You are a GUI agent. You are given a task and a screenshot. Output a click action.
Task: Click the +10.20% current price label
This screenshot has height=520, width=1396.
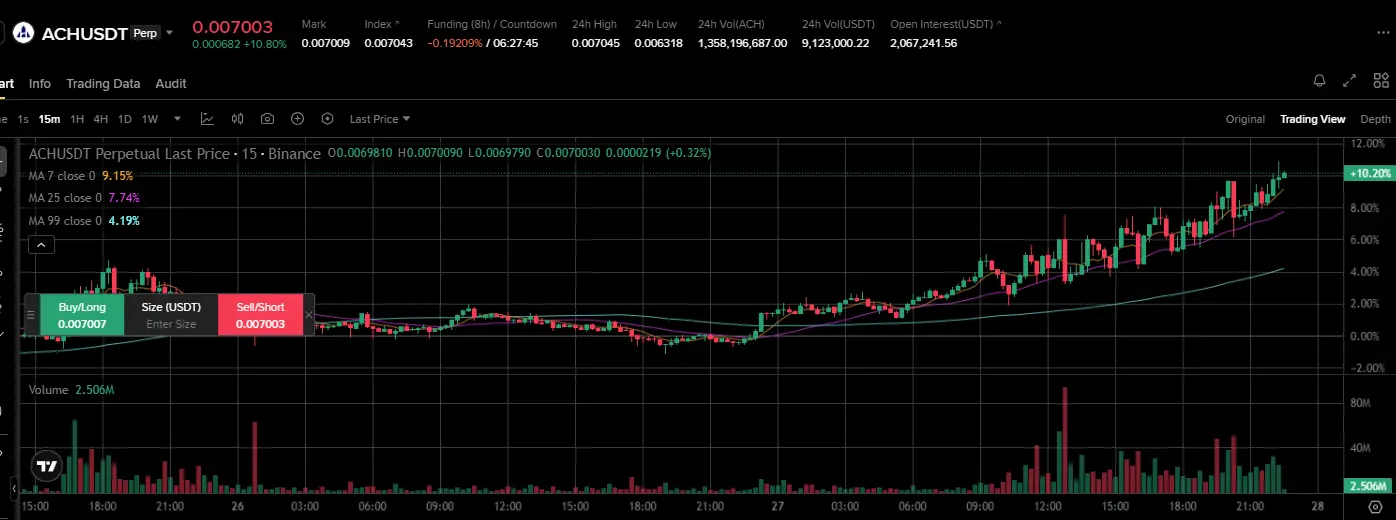click(x=1370, y=173)
